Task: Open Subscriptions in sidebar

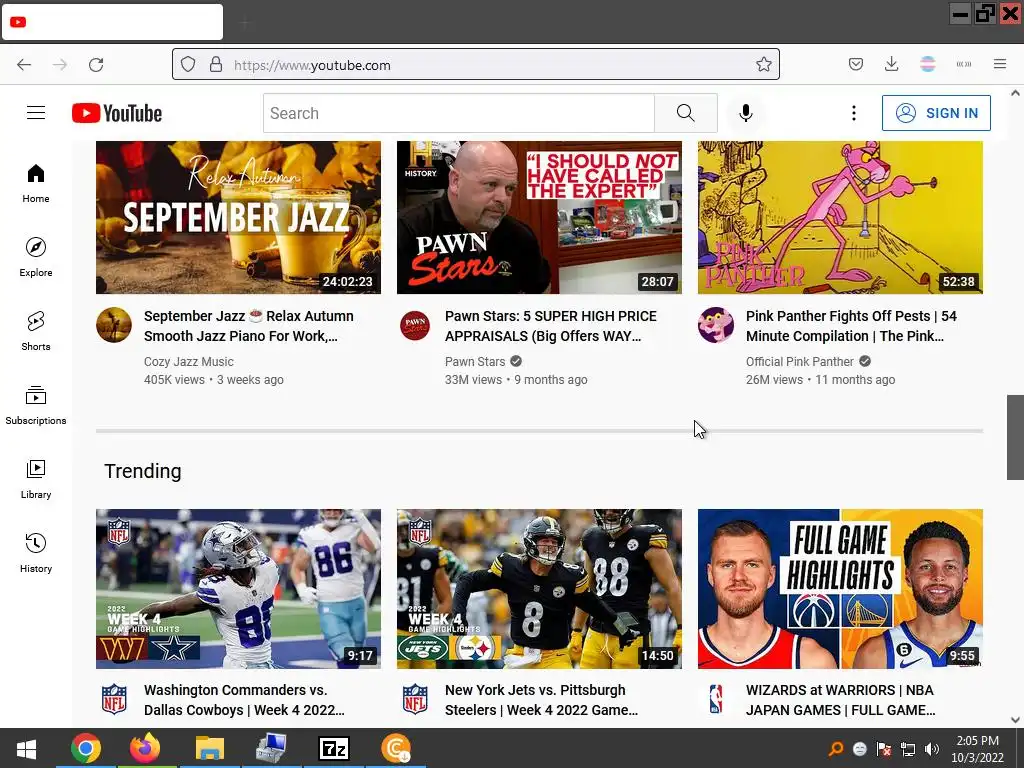Action: [36, 405]
